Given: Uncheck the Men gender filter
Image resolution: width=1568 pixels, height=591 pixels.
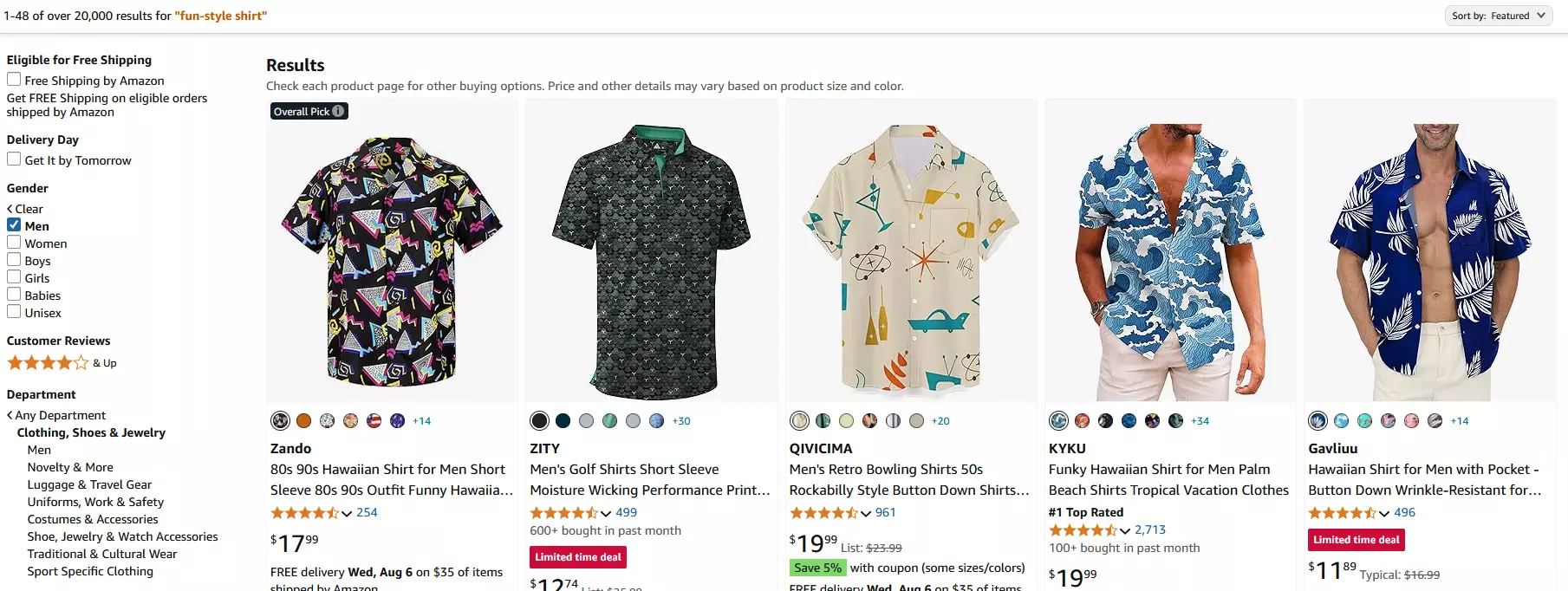Looking at the screenshot, I should (14, 225).
